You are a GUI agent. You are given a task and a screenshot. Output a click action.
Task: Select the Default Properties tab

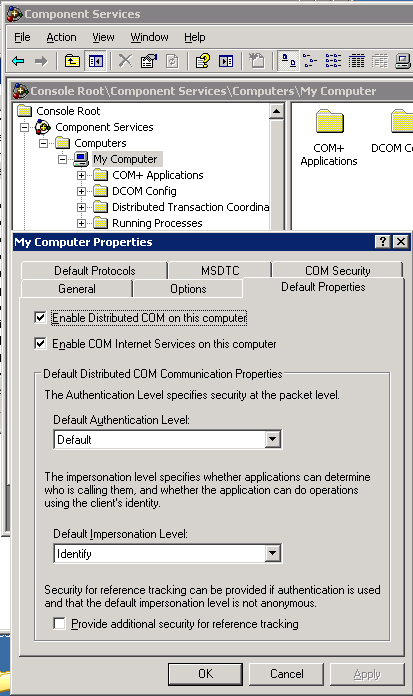[323, 287]
